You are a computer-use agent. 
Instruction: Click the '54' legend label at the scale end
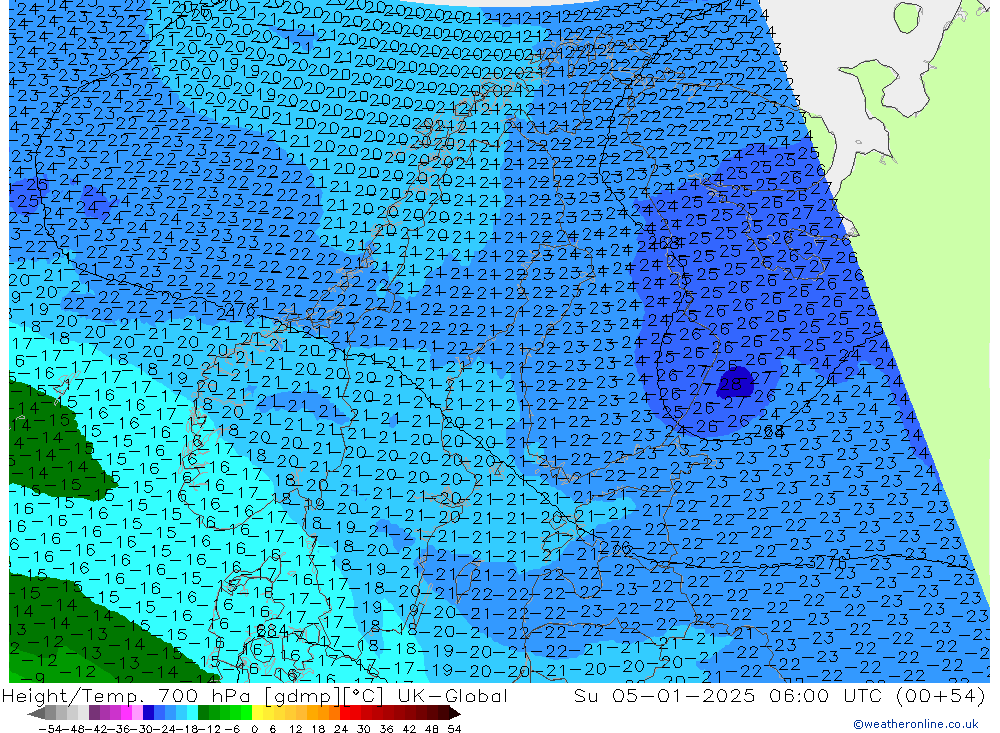[x=454, y=729]
